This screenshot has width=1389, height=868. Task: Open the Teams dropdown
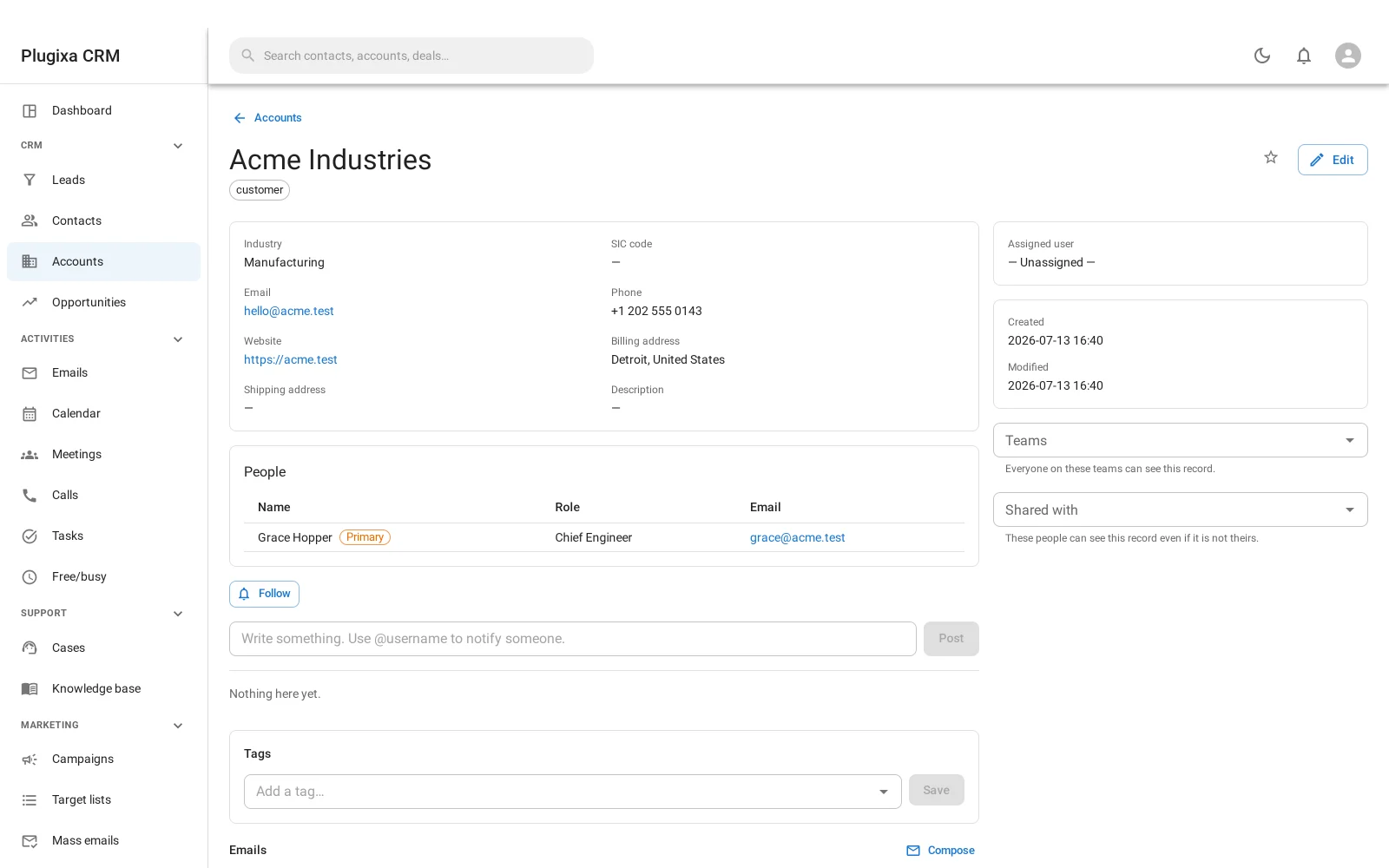pos(1180,440)
